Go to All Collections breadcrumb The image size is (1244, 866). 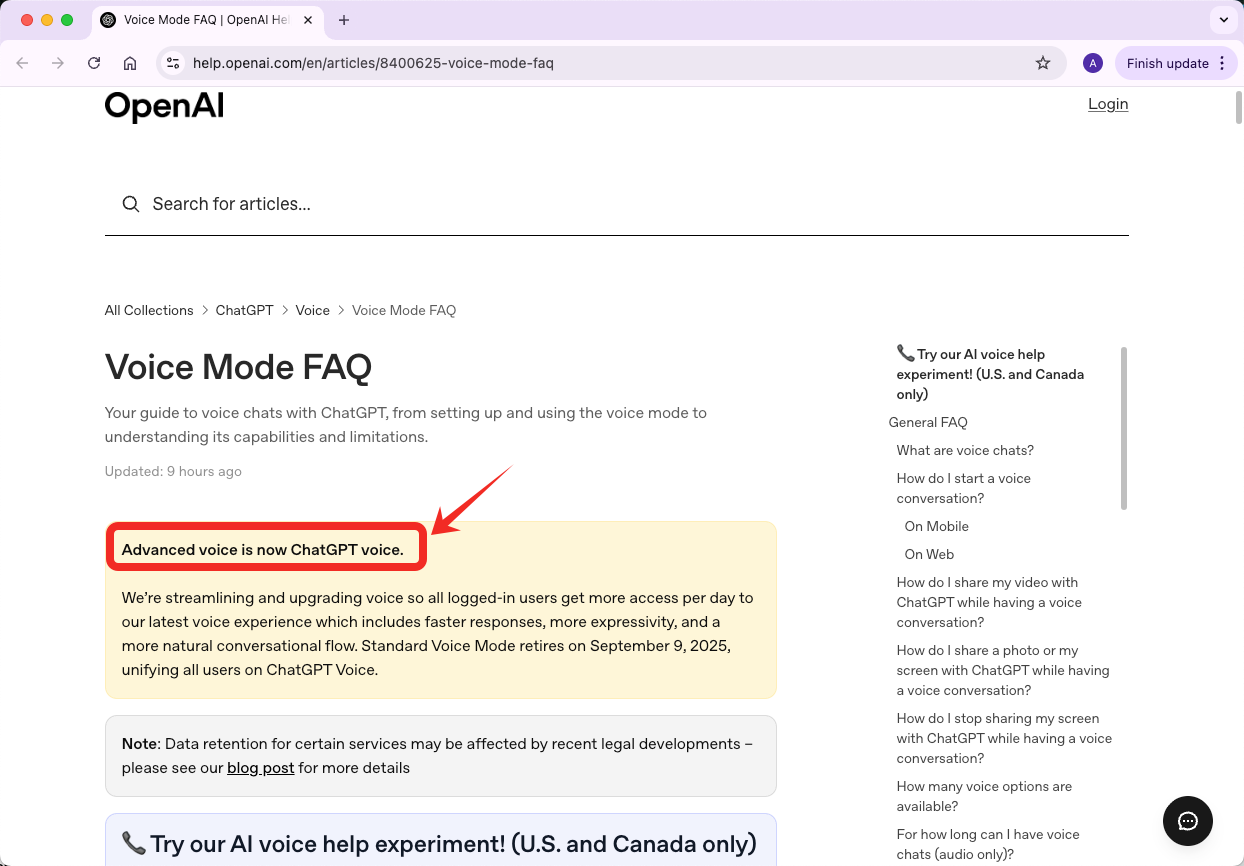tap(149, 310)
